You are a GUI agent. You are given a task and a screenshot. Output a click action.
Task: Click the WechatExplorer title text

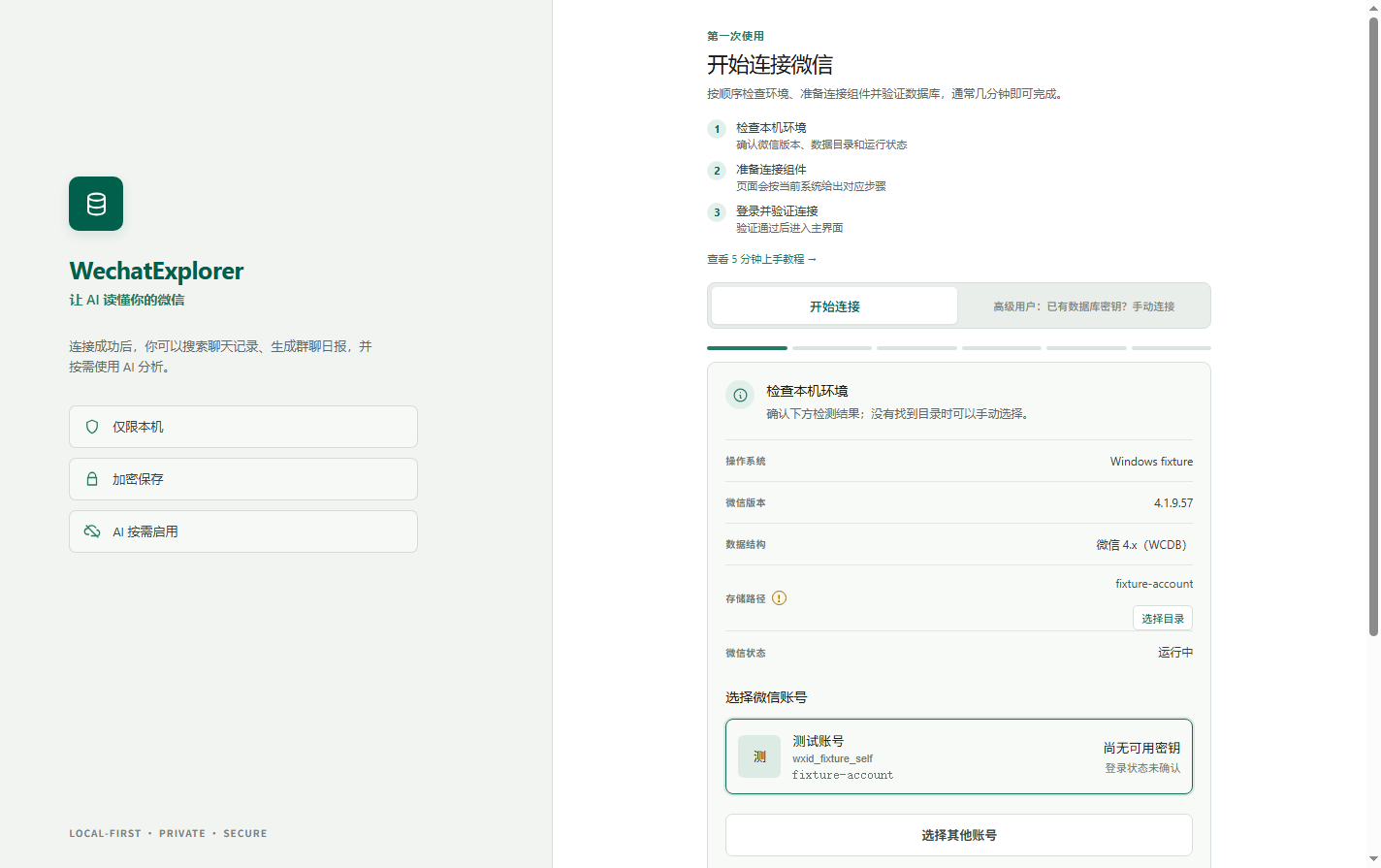click(156, 271)
